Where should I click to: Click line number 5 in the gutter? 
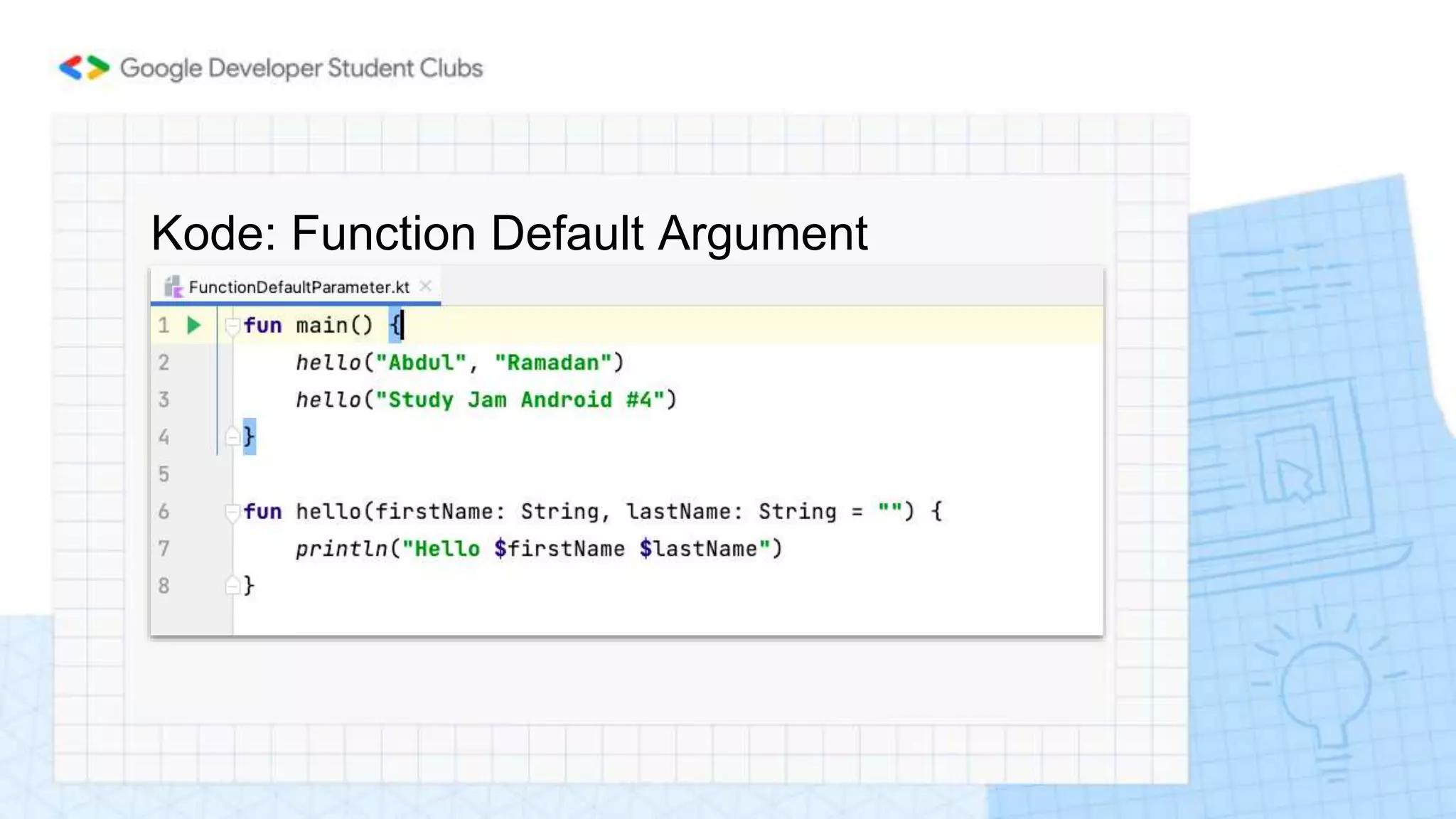coord(164,474)
